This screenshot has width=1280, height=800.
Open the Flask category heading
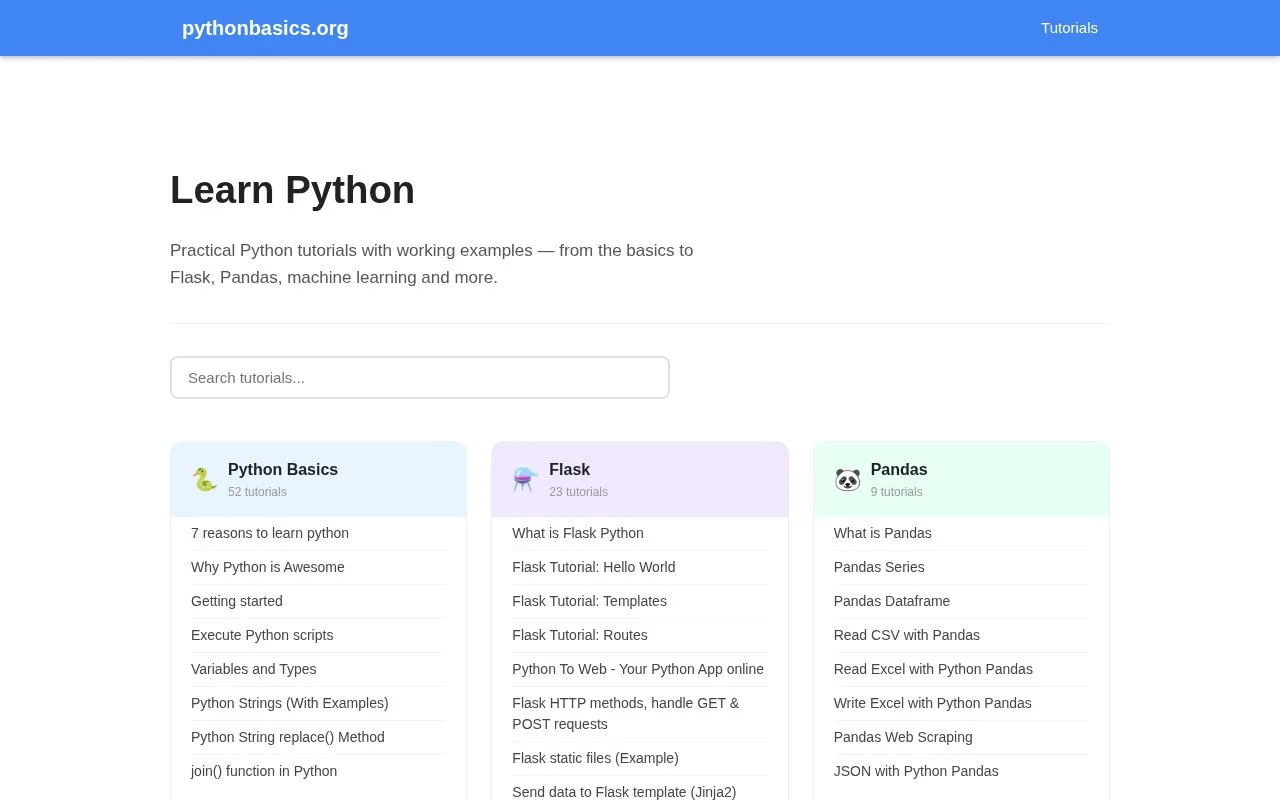(569, 469)
